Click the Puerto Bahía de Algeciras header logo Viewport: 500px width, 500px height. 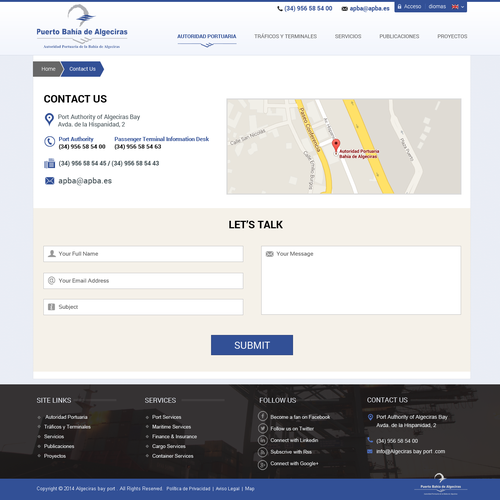(x=82, y=27)
